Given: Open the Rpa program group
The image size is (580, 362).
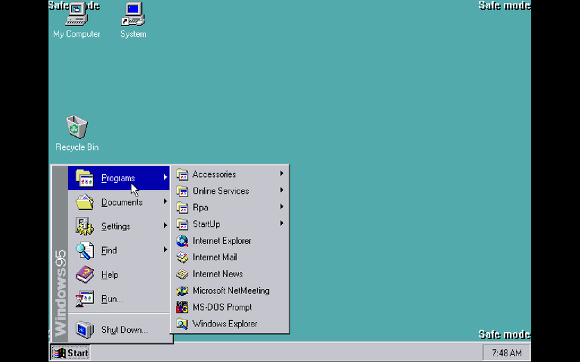Looking at the screenshot, I should click(x=230, y=207).
